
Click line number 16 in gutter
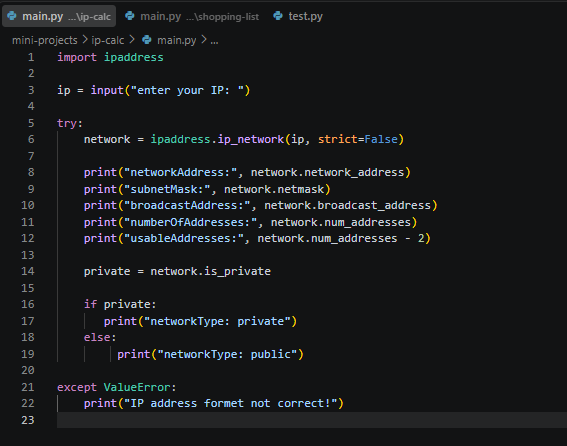tap(28, 304)
